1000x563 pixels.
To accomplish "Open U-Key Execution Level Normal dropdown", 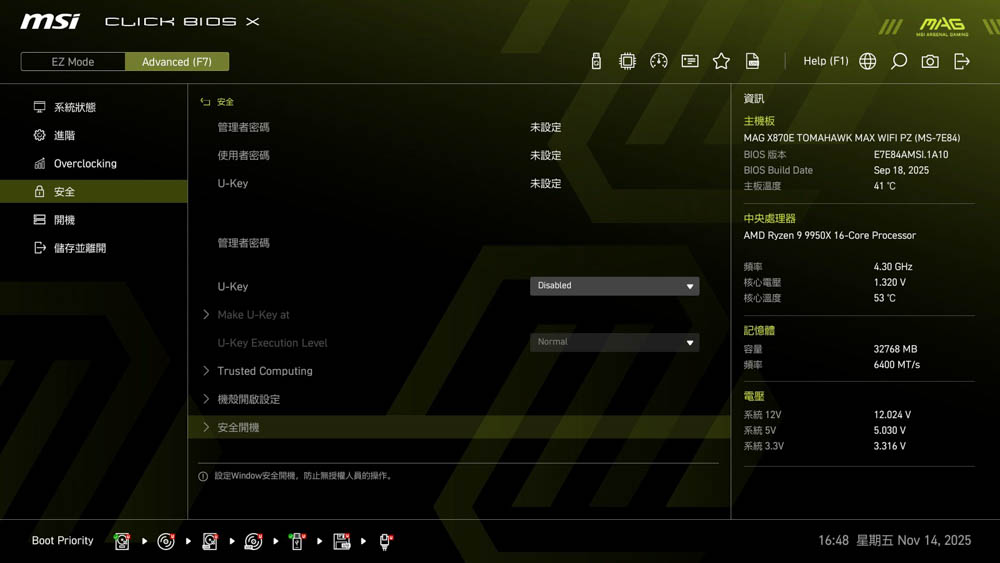I will (614, 342).
